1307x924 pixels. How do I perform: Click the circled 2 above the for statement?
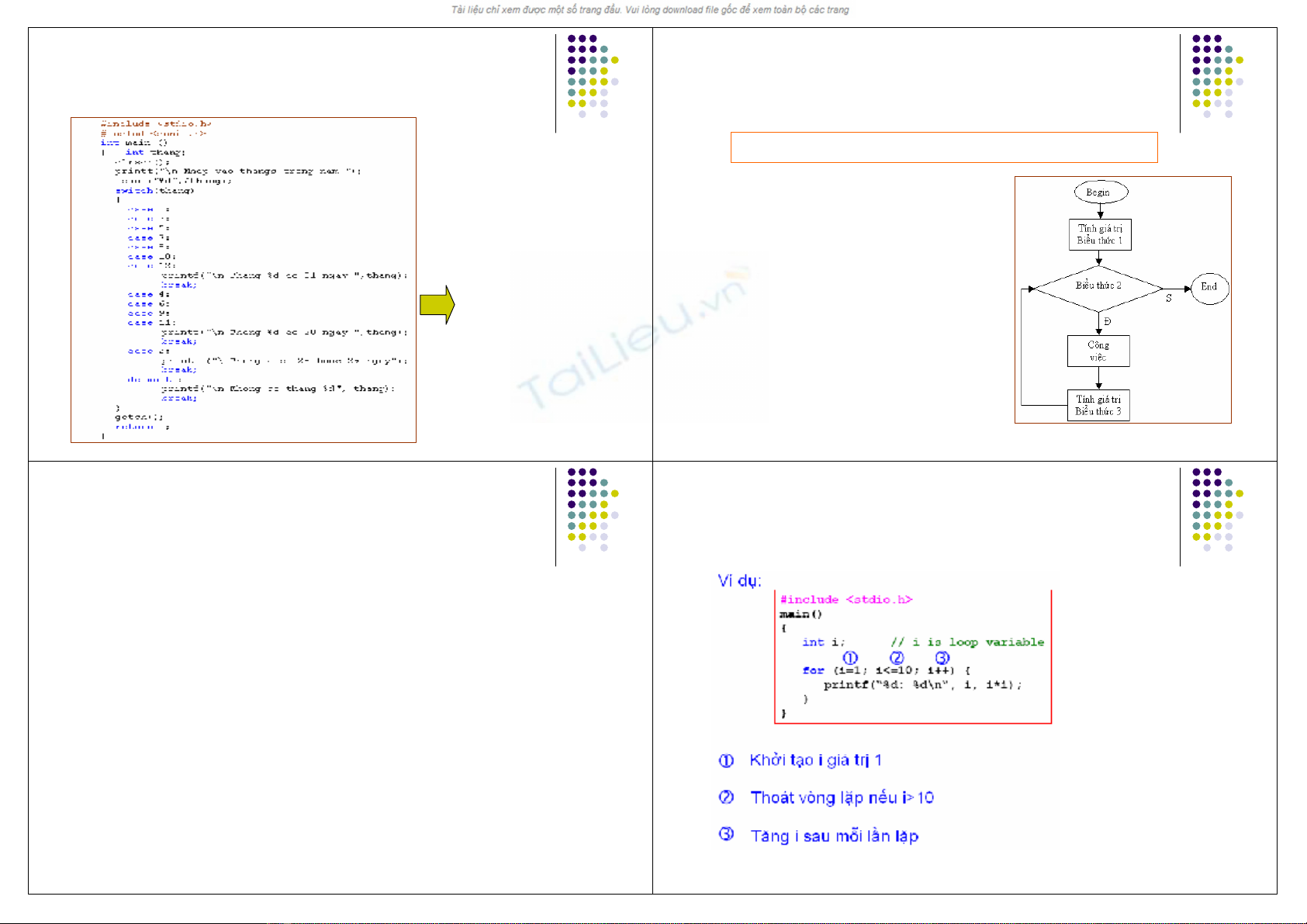tap(897, 658)
